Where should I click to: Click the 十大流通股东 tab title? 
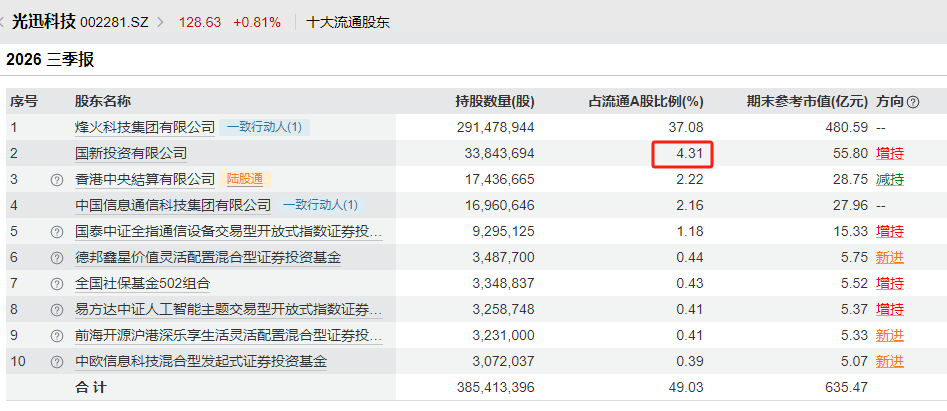click(348, 23)
